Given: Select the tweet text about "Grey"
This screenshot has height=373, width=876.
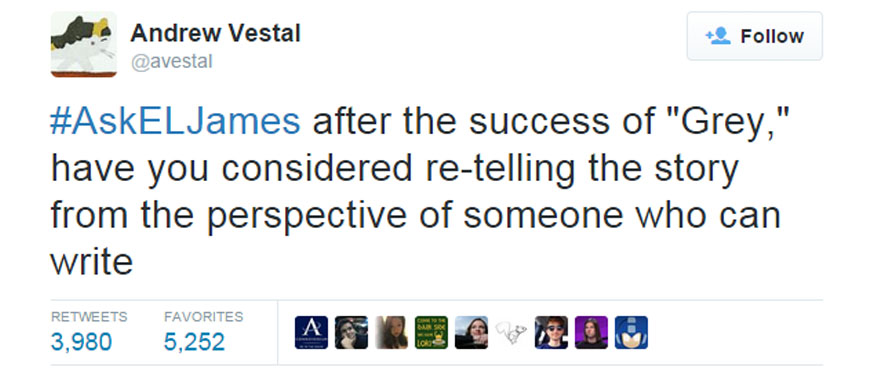Looking at the screenshot, I should pyautogui.click(x=417, y=193).
